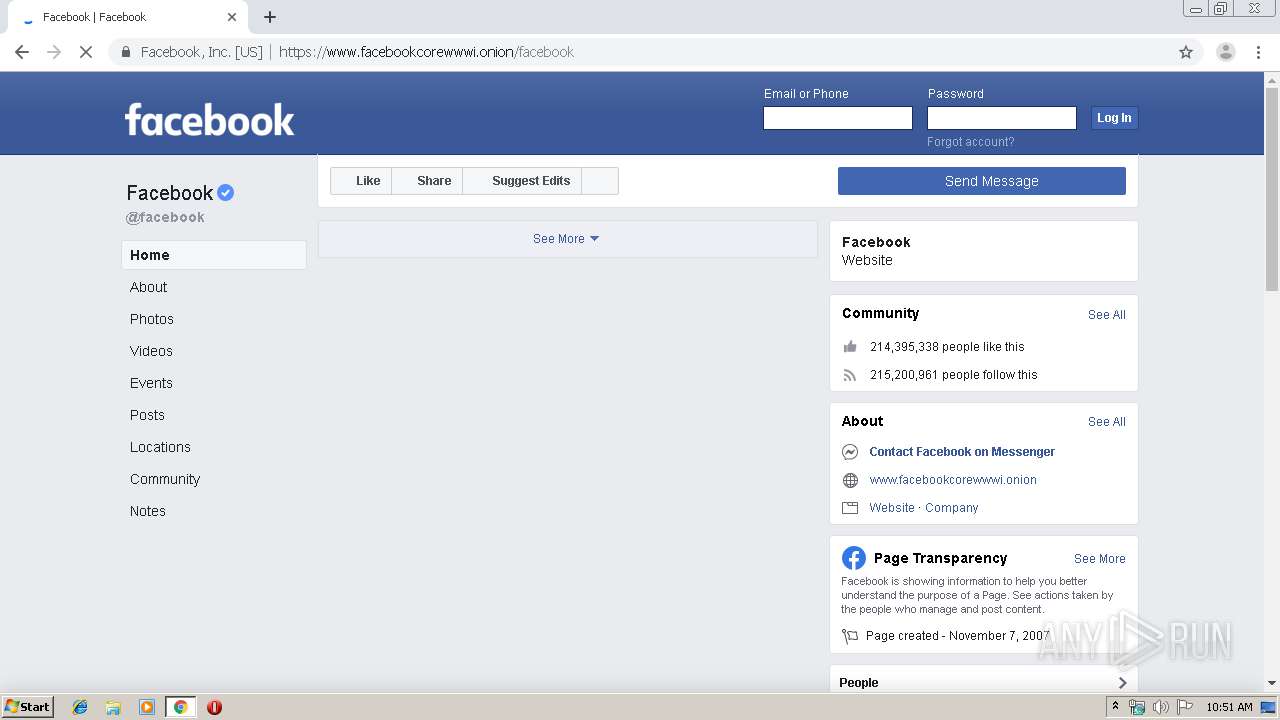The height and width of the screenshot is (720, 1280).
Task: Click the Messenger icon in About section
Action: click(x=850, y=452)
